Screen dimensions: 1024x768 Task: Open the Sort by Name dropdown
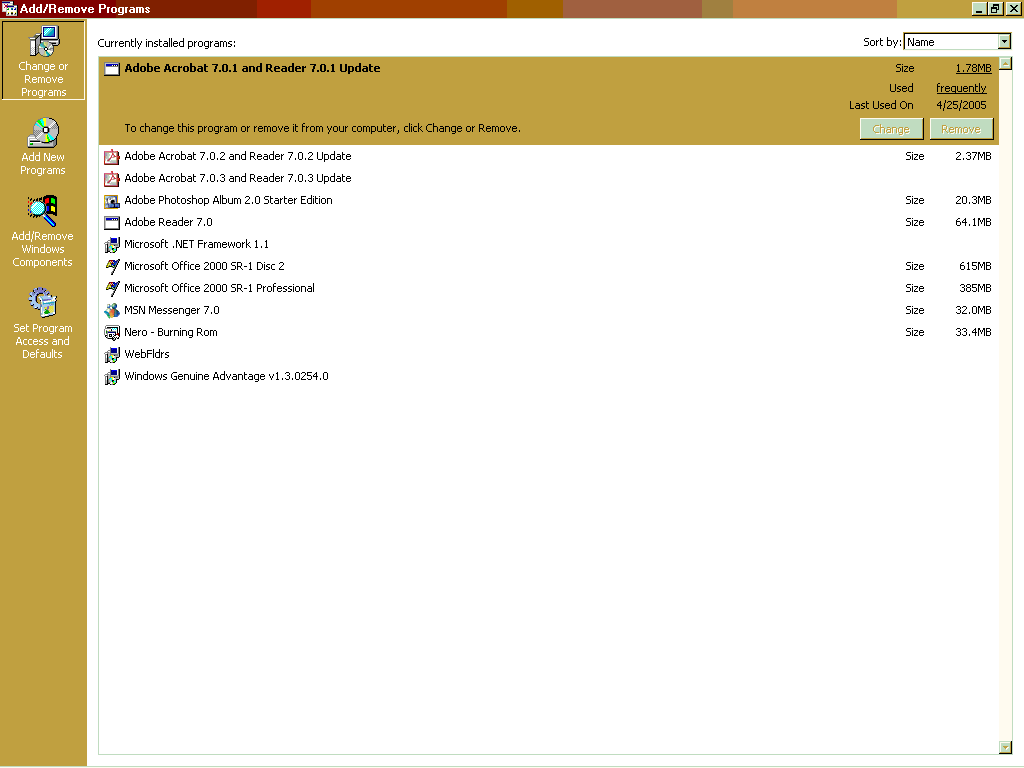1004,42
